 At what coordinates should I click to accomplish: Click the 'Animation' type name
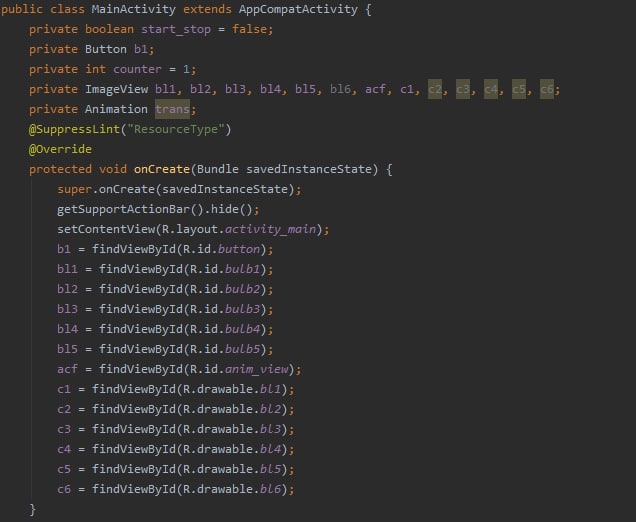[x=116, y=109]
